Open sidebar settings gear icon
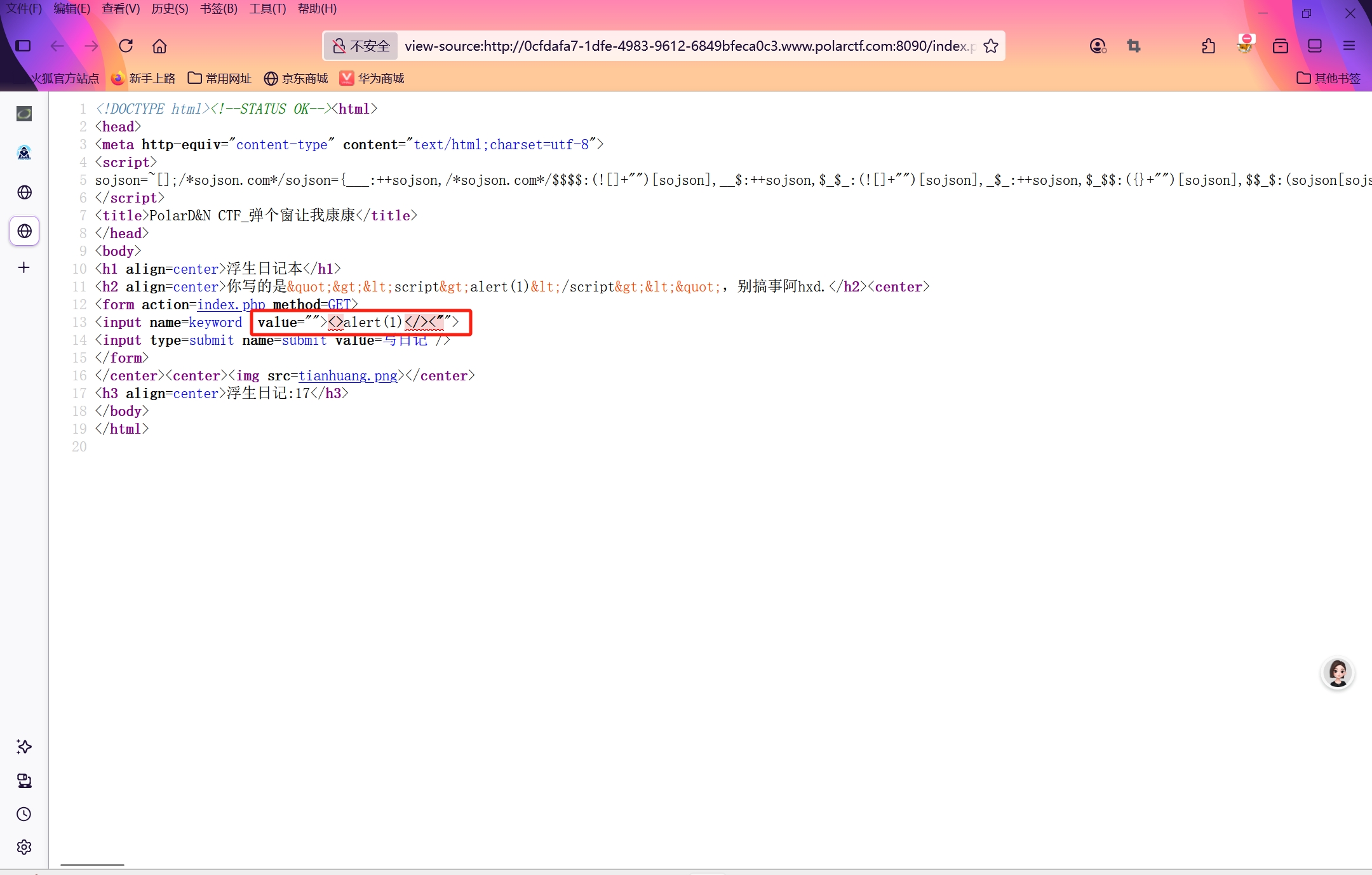This screenshot has width=1372, height=875. pos(24,847)
